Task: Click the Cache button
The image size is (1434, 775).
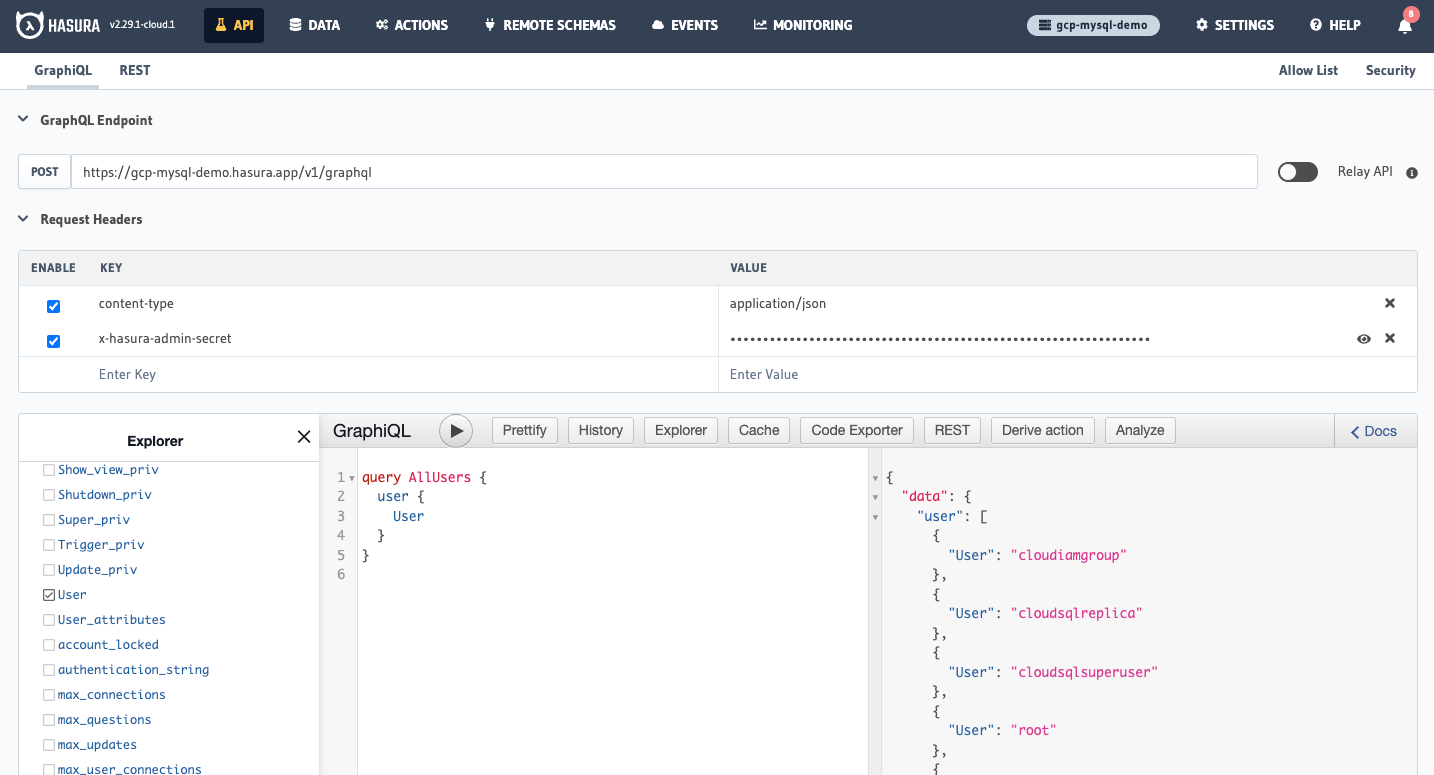Action: (759, 430)
